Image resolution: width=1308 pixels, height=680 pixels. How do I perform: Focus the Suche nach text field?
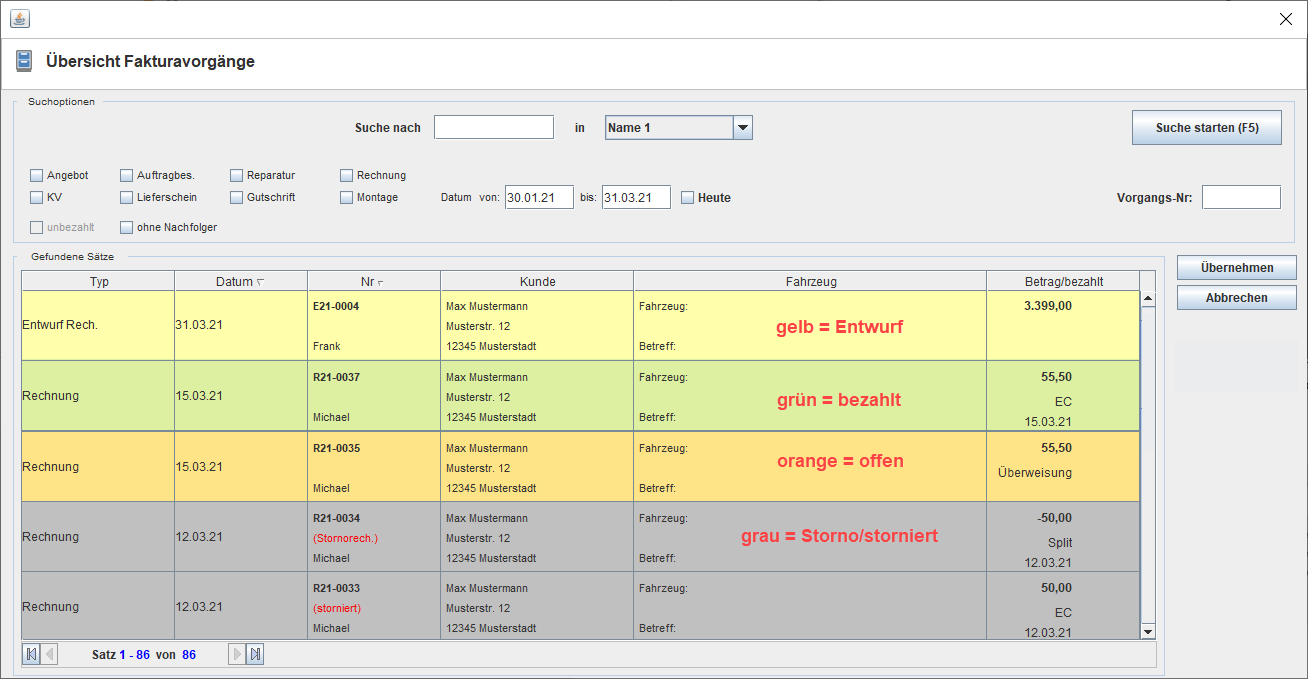coord(494,127)
